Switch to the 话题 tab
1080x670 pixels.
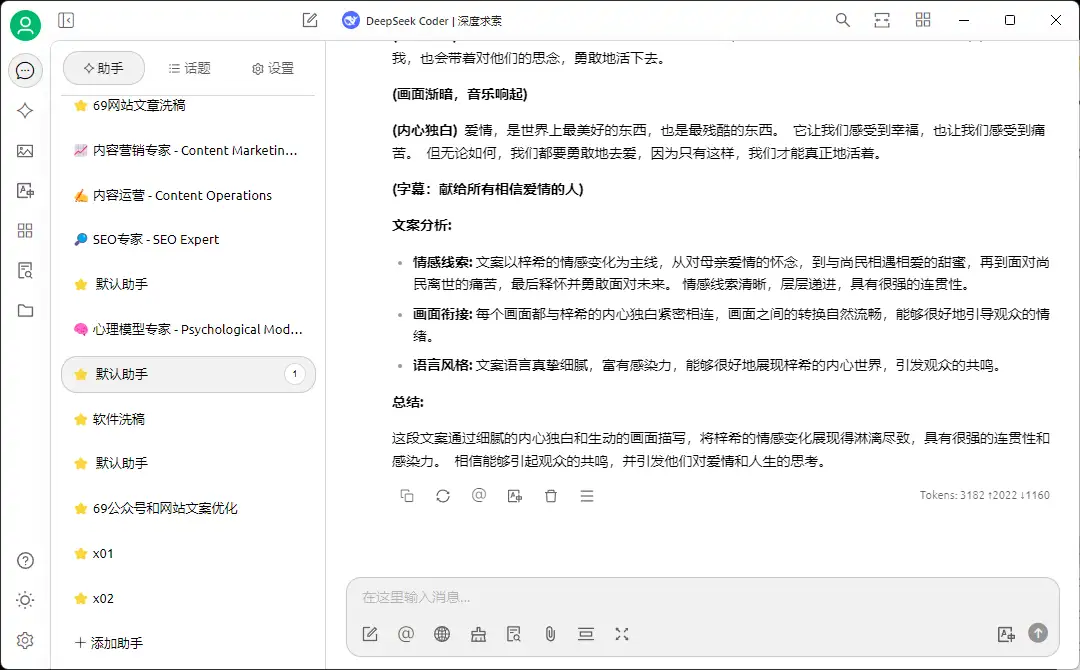coord(190,68)
